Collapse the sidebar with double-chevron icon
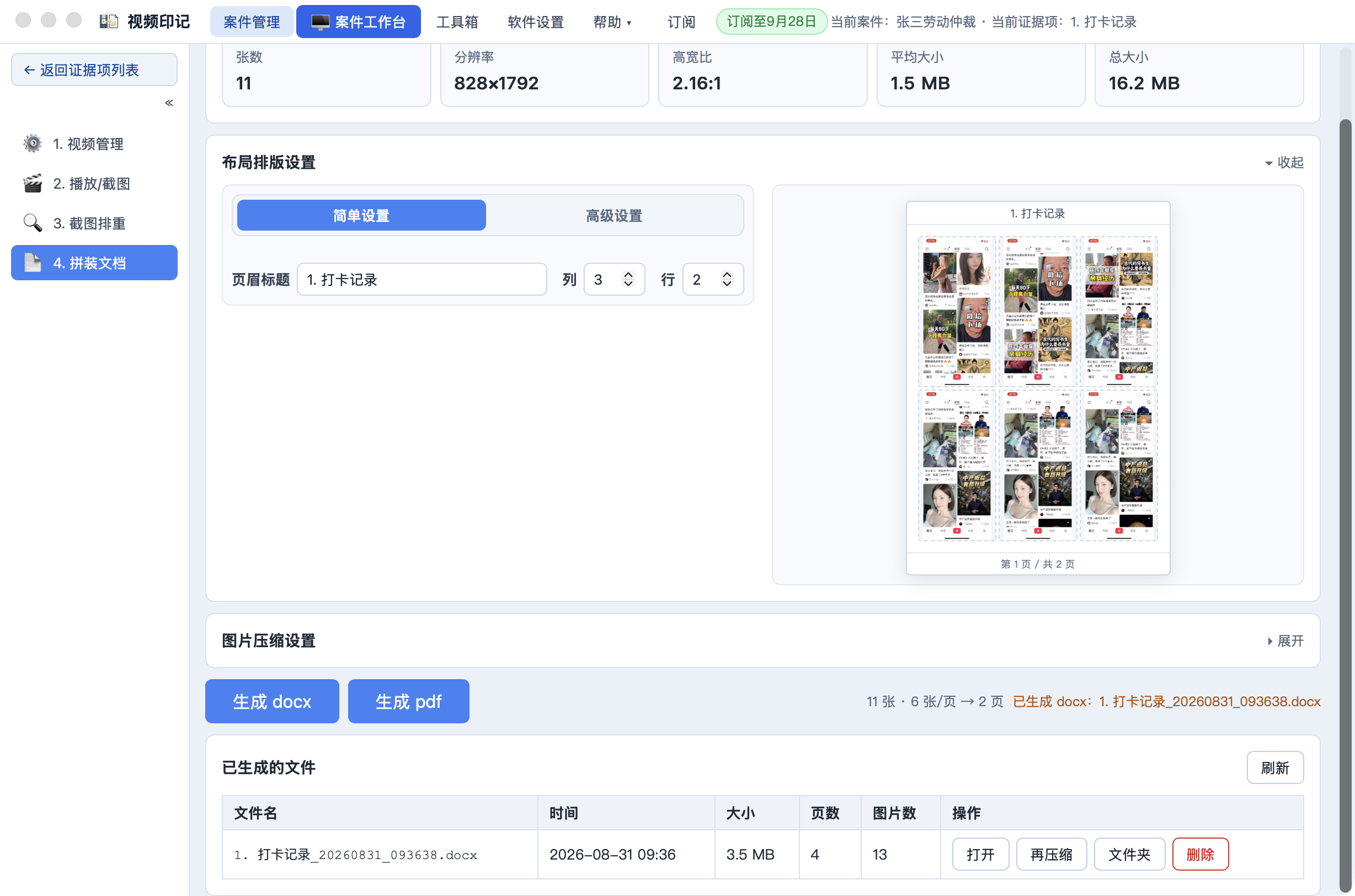 coord(169,103)
